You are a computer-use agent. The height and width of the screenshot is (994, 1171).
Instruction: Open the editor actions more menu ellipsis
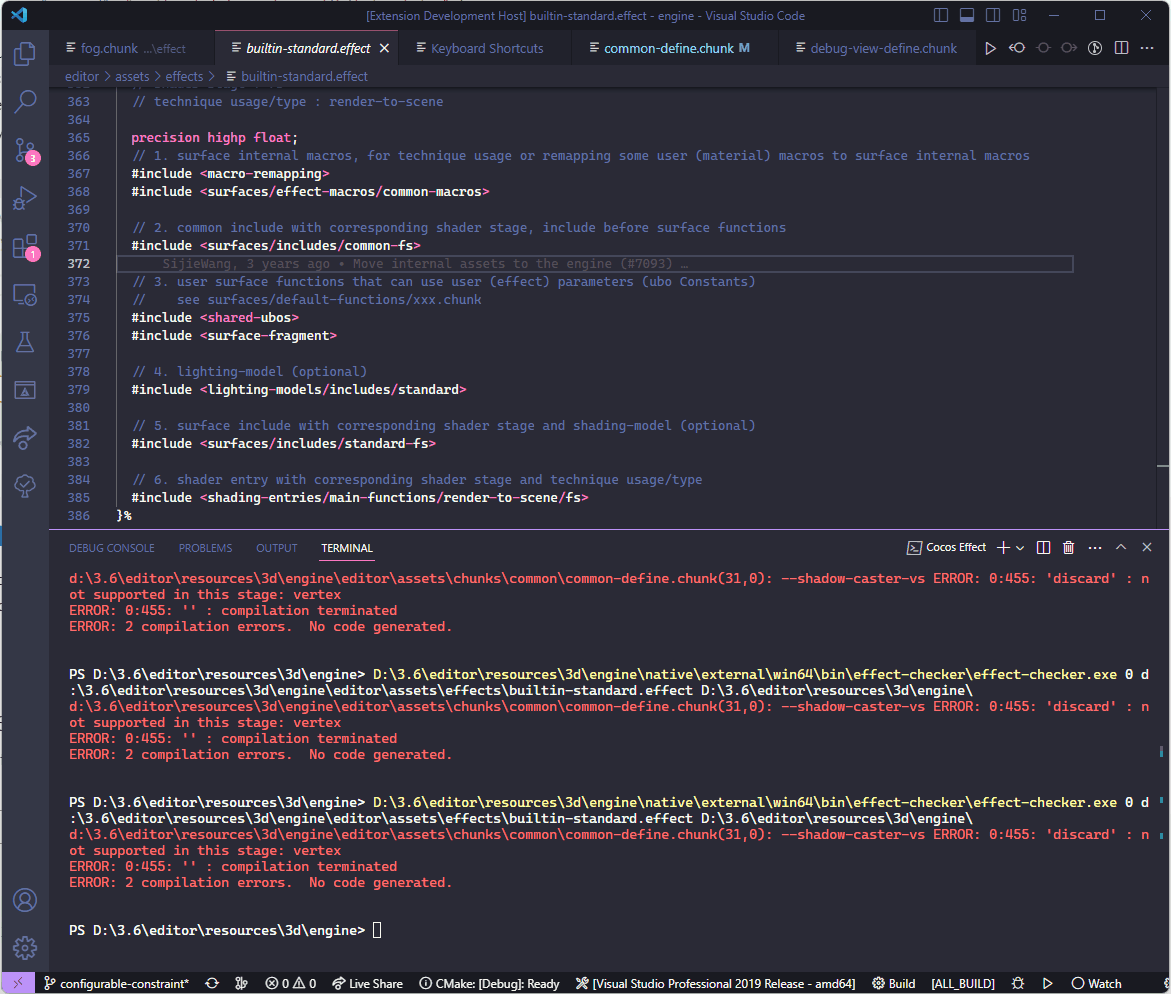pos(1147,47)
